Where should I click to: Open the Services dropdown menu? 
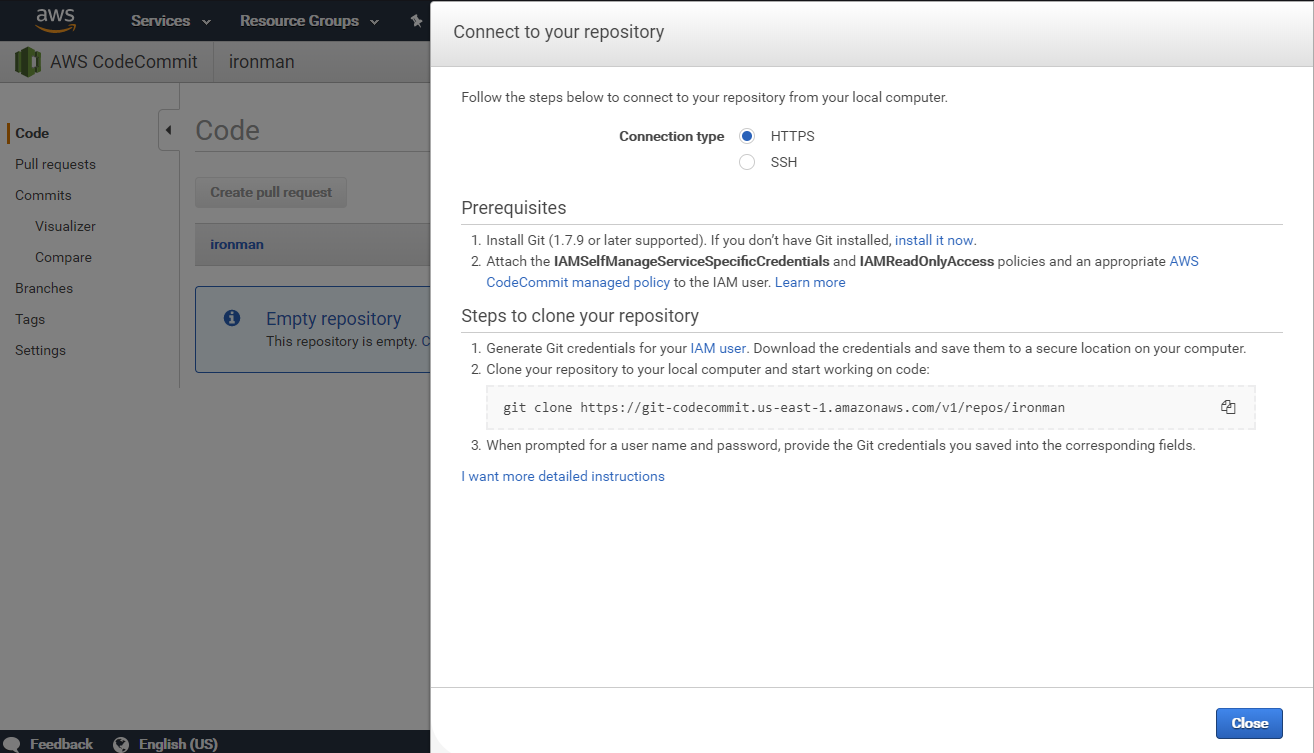(170, 21)
